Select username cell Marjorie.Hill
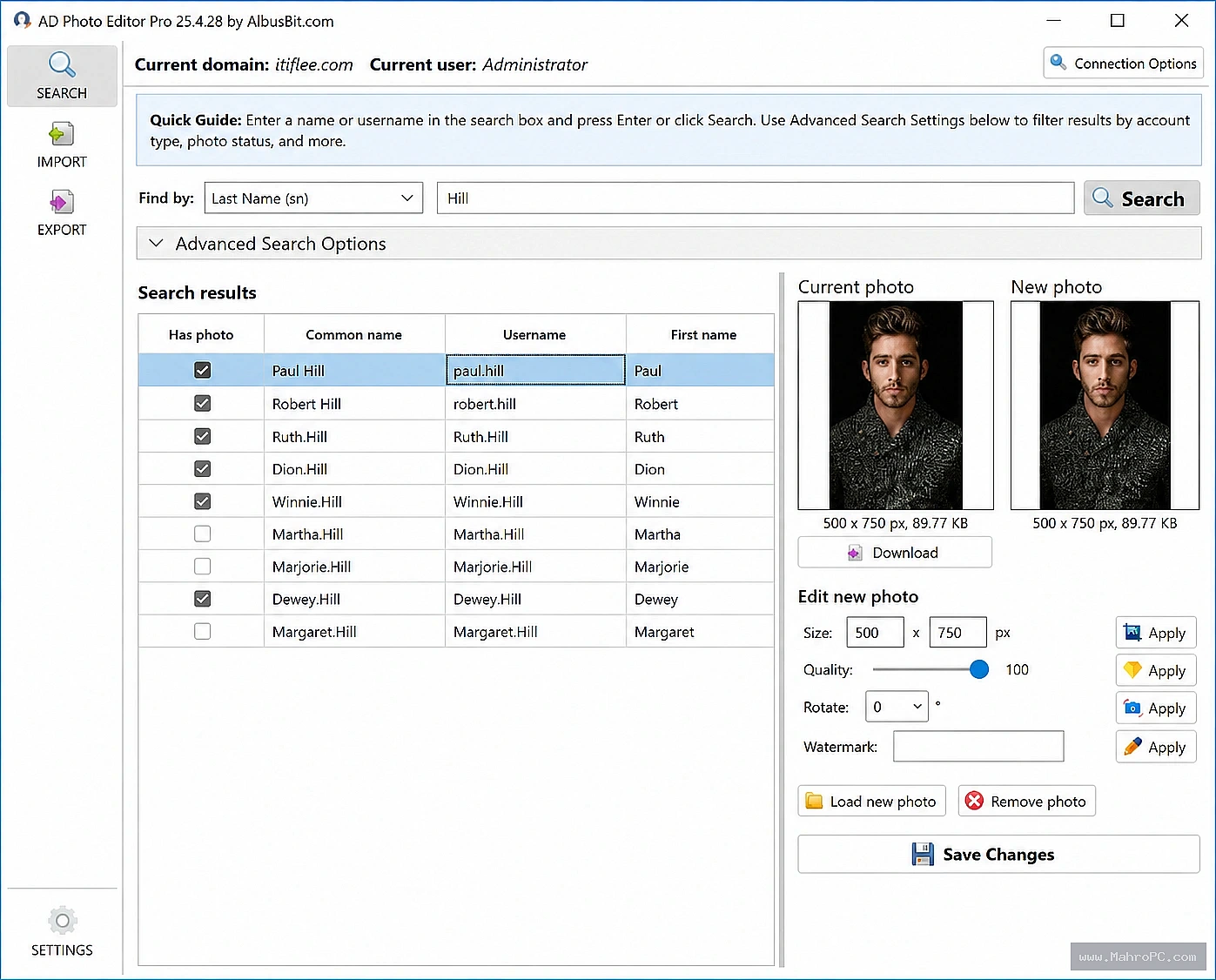The image size is (1216, 980). click(x=535, y=567)
